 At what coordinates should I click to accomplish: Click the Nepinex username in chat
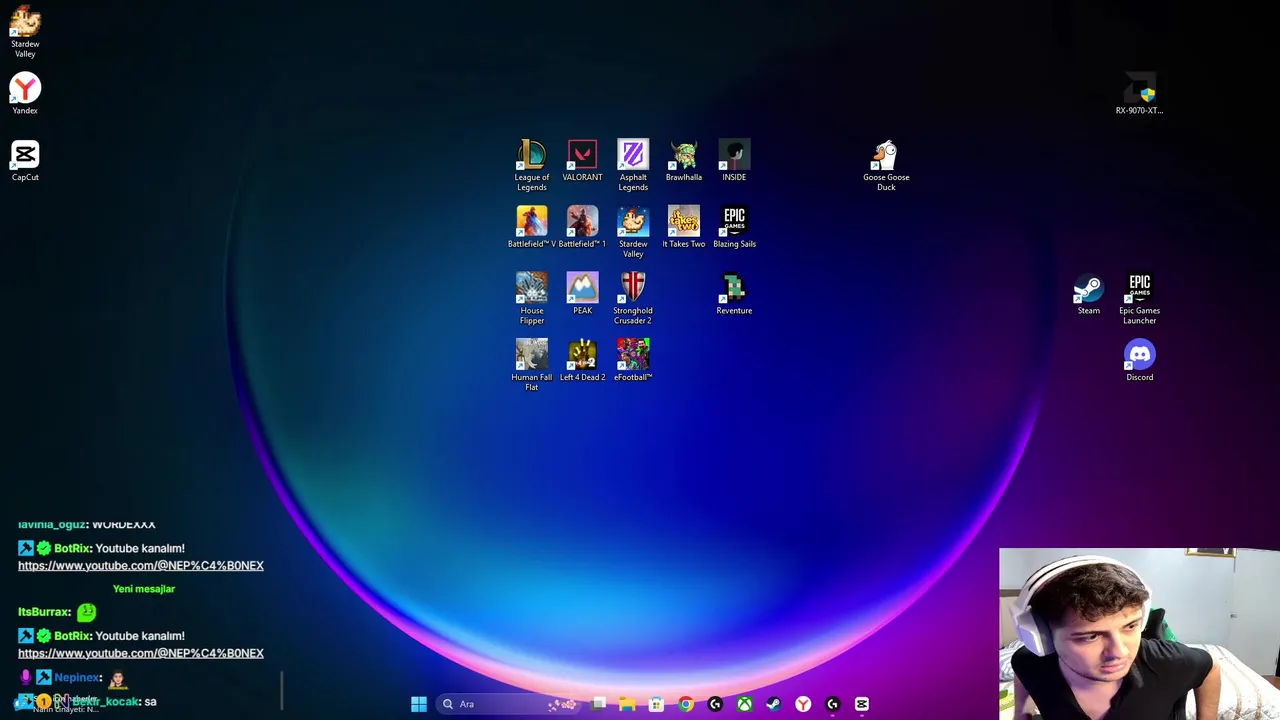tap(77, 678)
